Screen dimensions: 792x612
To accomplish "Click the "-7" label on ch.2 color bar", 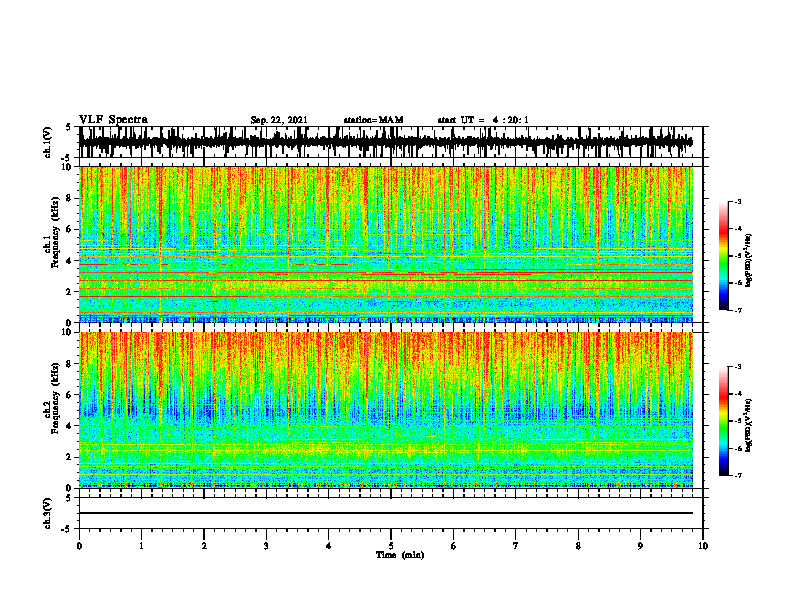I will point(738,476).
